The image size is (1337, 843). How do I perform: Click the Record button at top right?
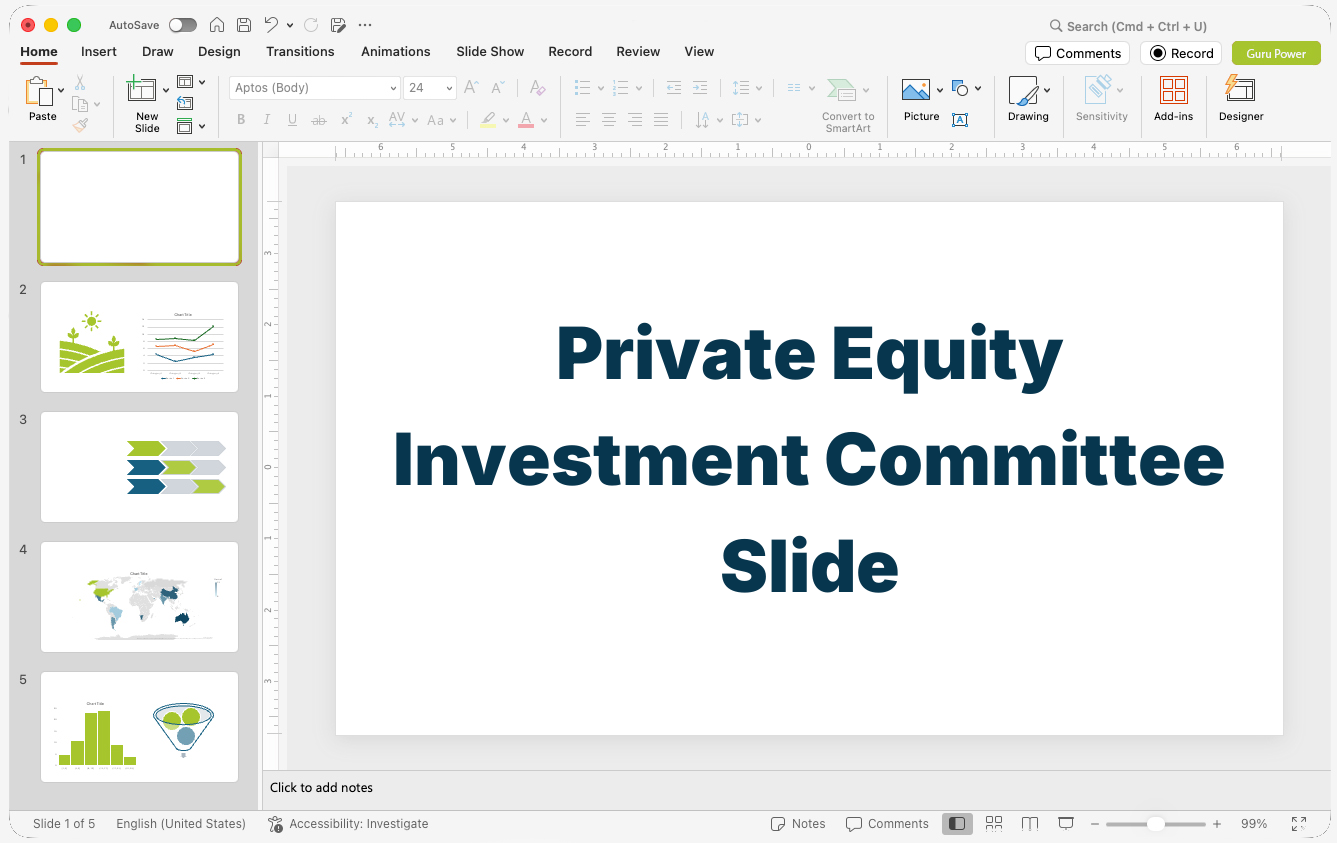[1181, 53]
